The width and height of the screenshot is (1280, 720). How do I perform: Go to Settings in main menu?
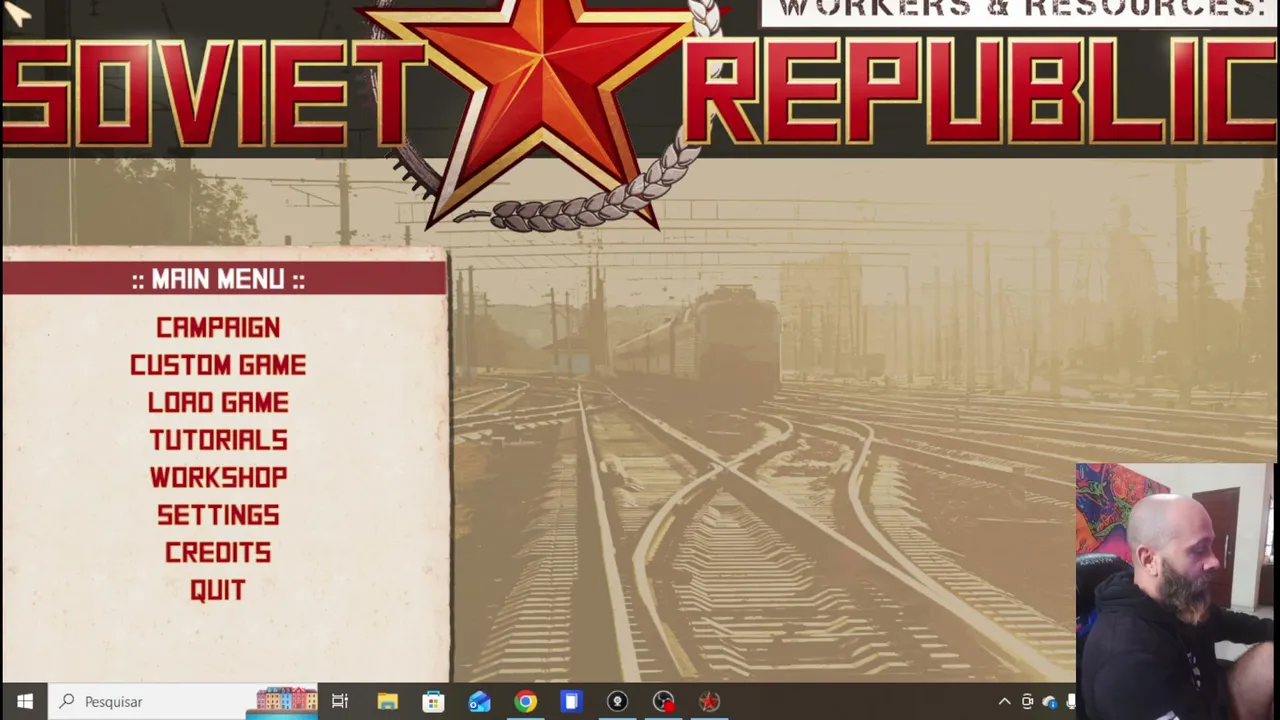218,515
